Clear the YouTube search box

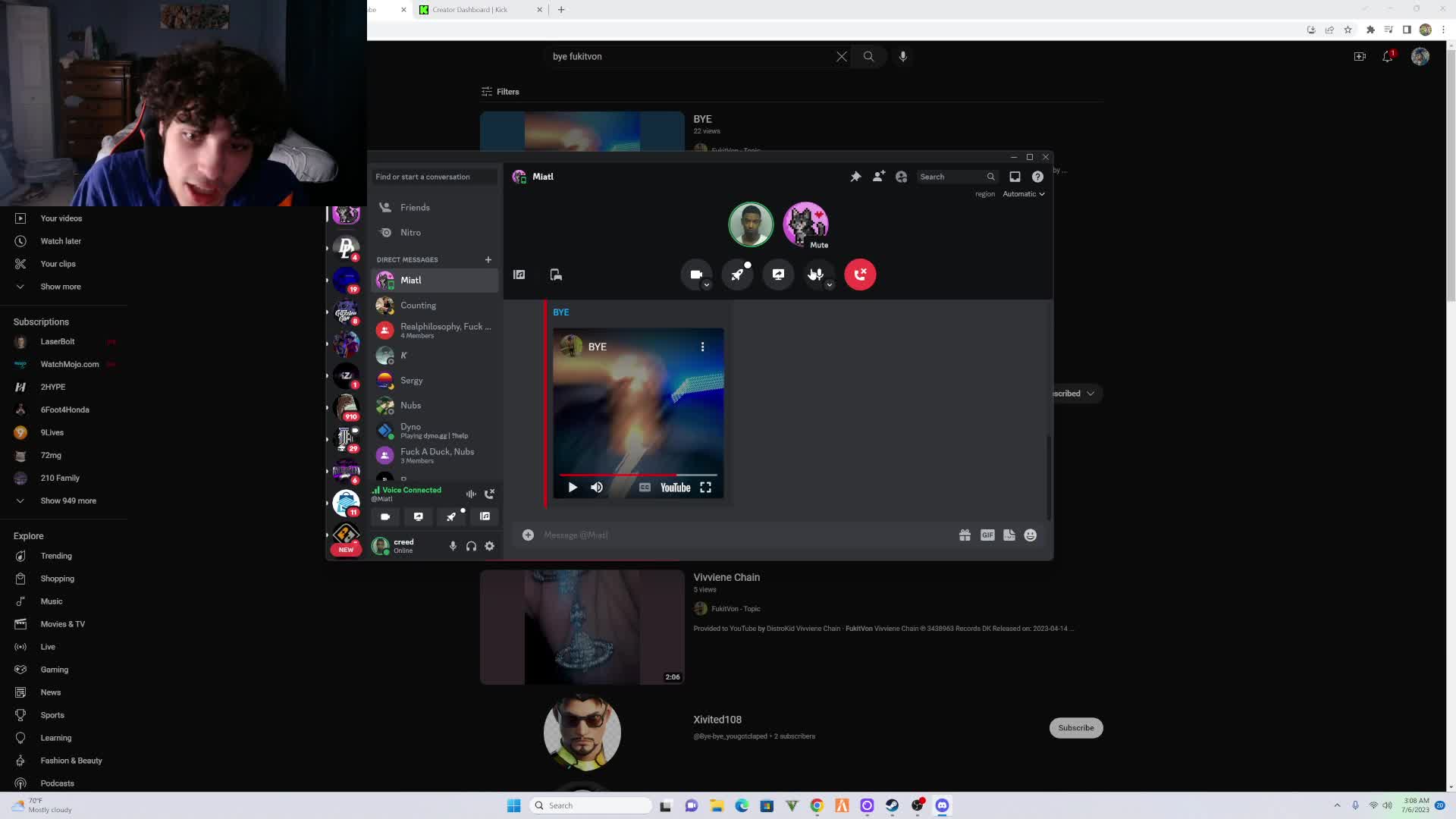(842, 56)
